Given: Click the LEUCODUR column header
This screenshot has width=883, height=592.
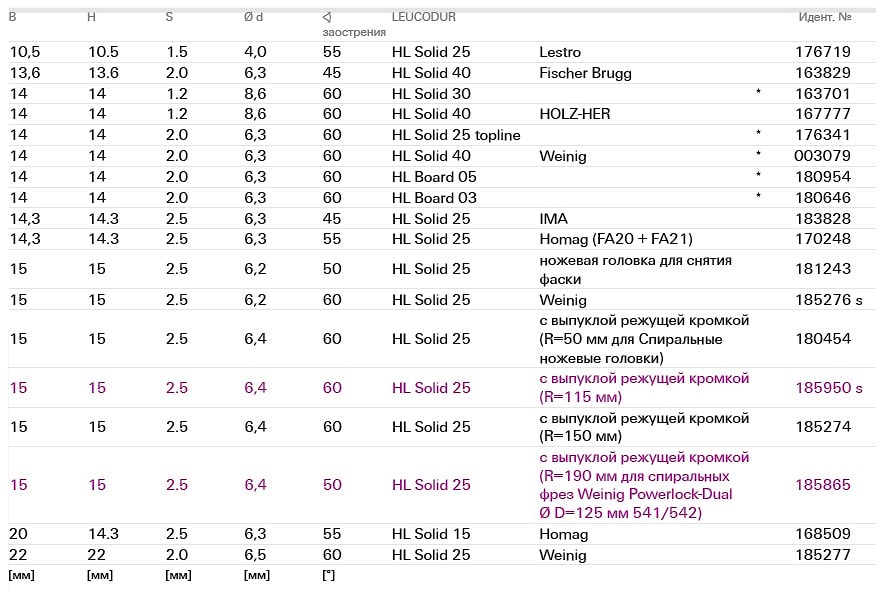Looking at the screenshot, I should click(x=423, y=18).
